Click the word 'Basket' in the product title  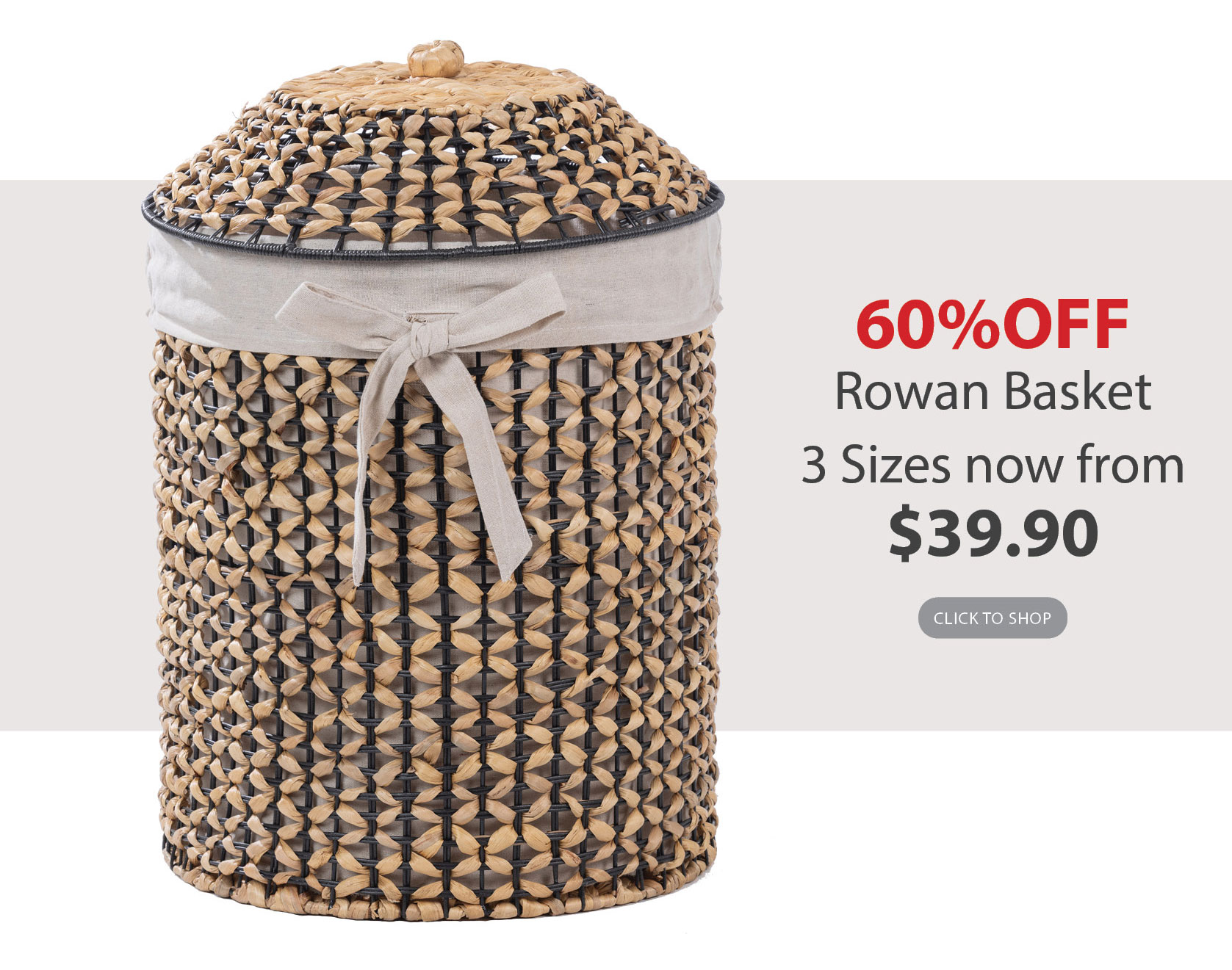(x=1076, y=392)
